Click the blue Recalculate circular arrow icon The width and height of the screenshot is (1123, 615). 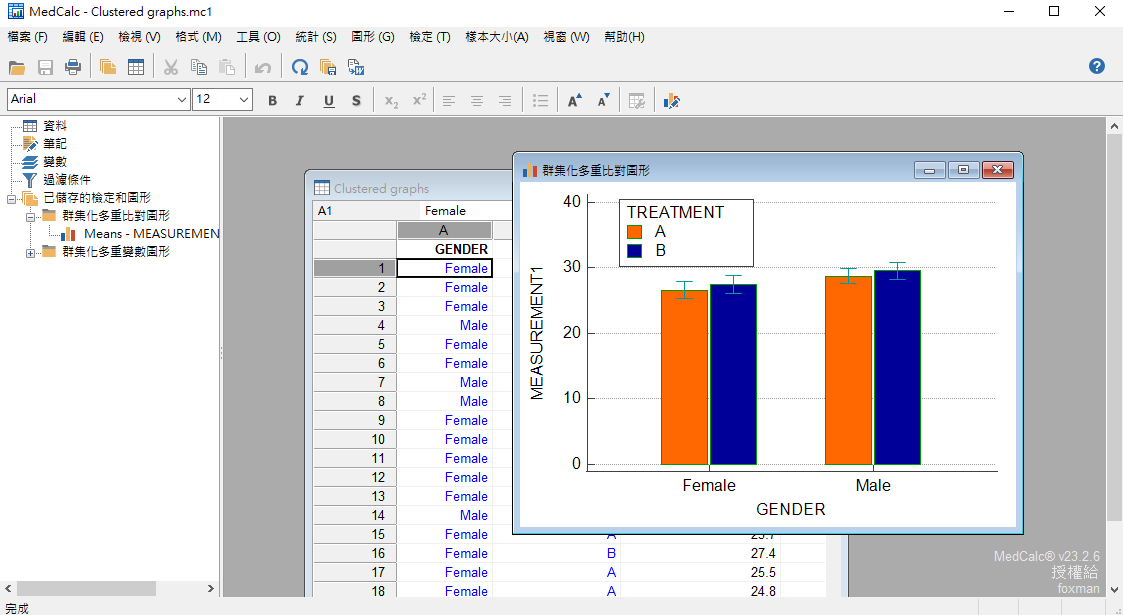point(300,67)
